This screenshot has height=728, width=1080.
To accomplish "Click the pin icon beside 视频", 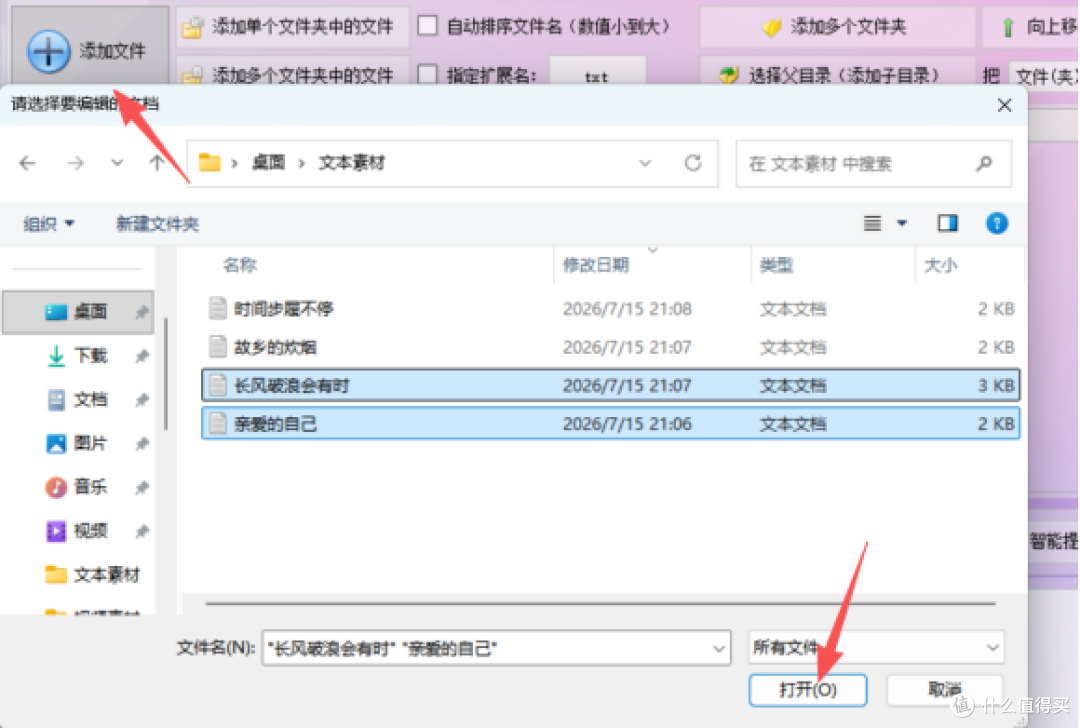I will [x=142, y=531].
